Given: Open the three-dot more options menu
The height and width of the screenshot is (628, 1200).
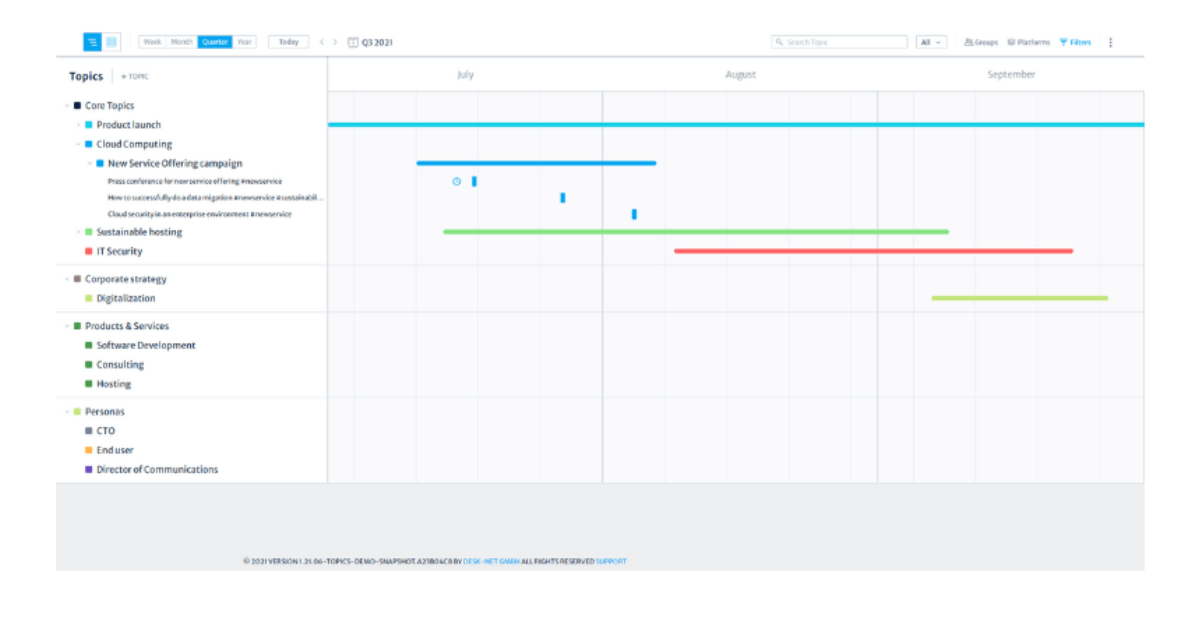Looking at the screenshot, I should [x=1110, y=42].
